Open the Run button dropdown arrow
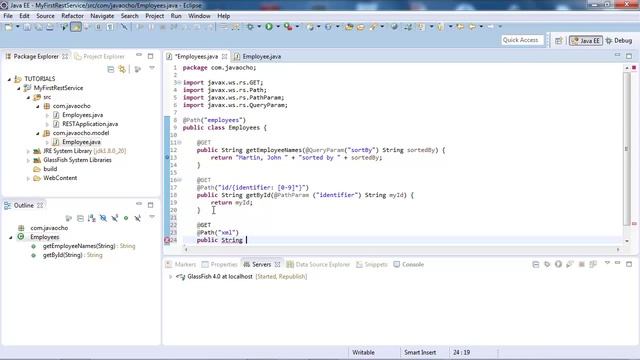 pyautogui.click(x=278, y=27)
